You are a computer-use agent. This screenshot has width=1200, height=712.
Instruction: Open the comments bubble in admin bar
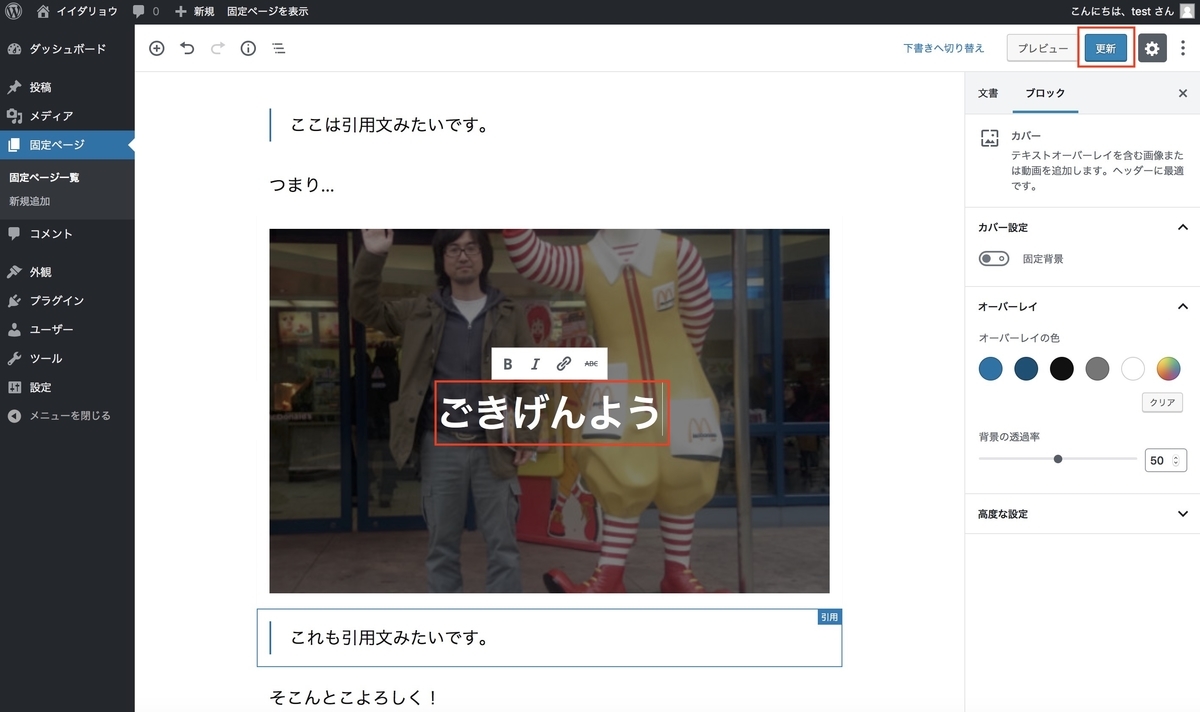coord(146,11)
